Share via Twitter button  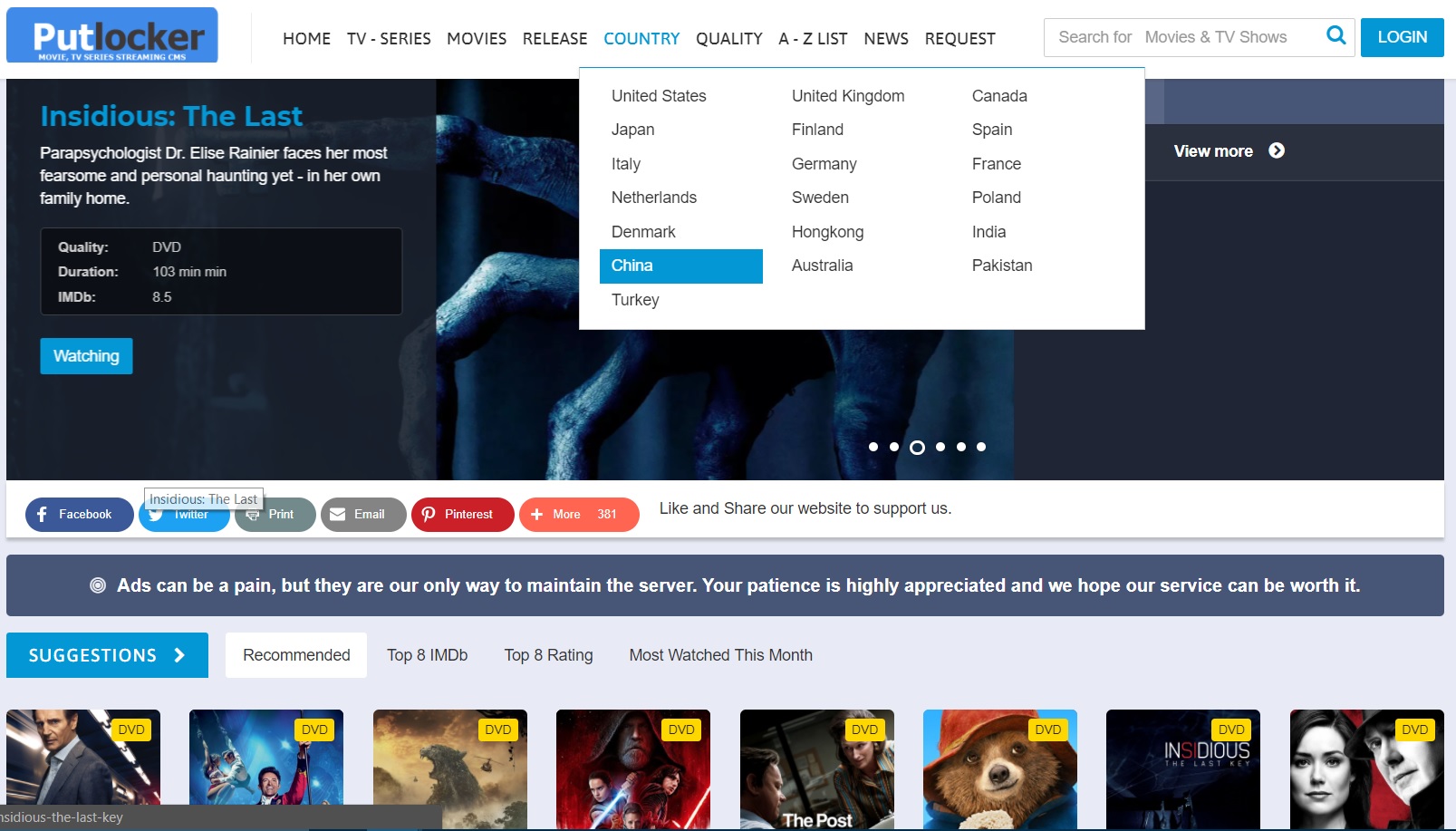184,515
